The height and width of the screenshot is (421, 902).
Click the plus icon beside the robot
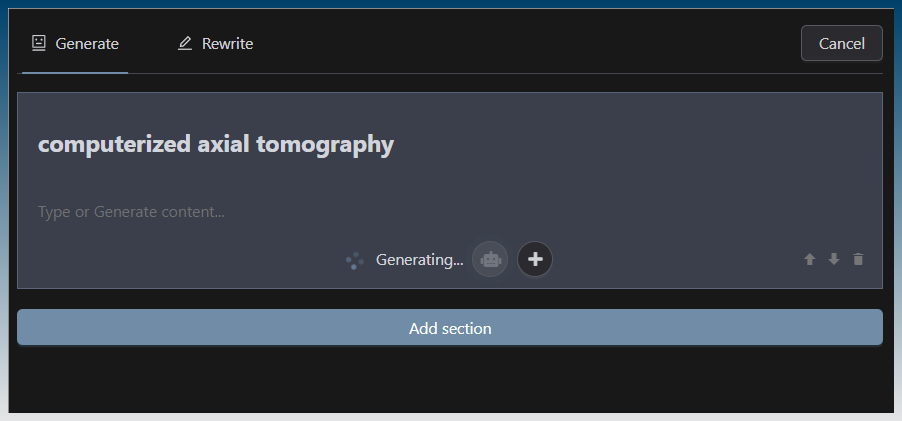click(535, 259)
